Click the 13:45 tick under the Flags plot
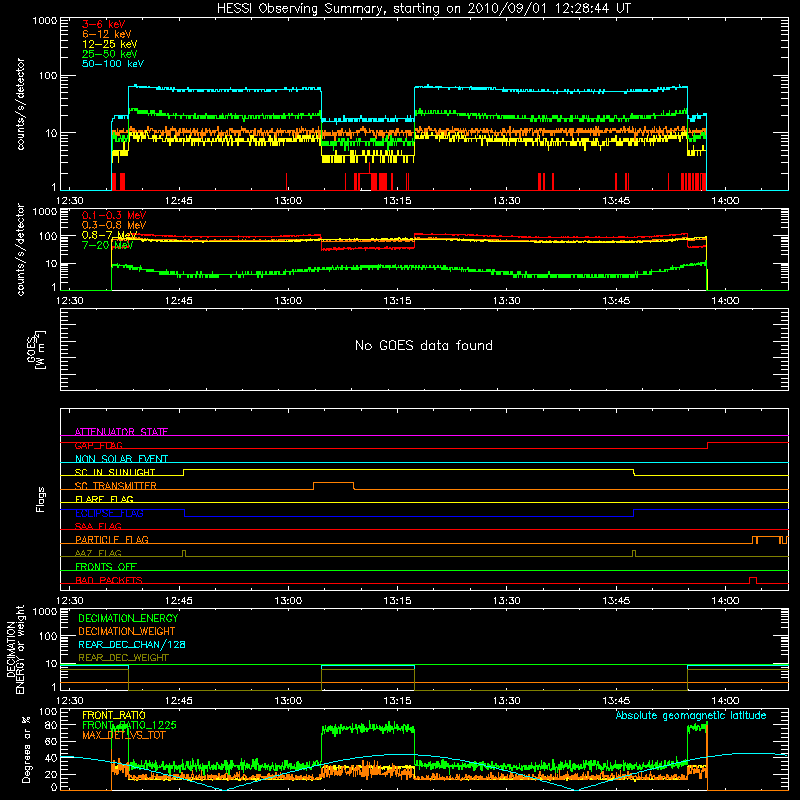 tap(616, 601)
